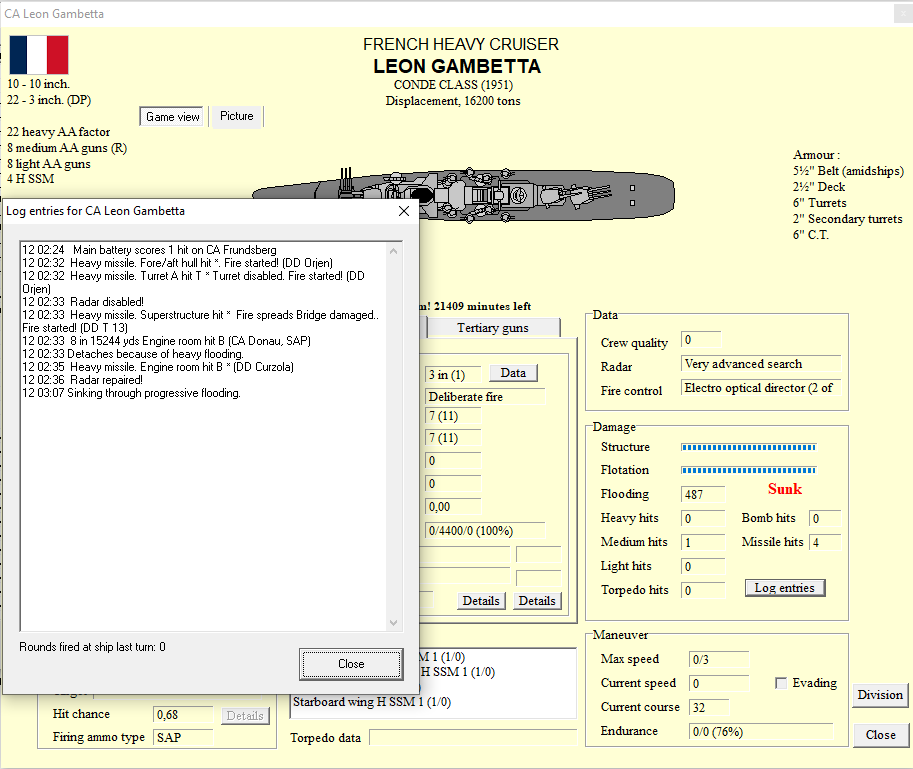Click 'Rounds fired at ship last turn: 0'
This screenshot has height=769, width=913.
pyautogui.click(x=92, y=647)
